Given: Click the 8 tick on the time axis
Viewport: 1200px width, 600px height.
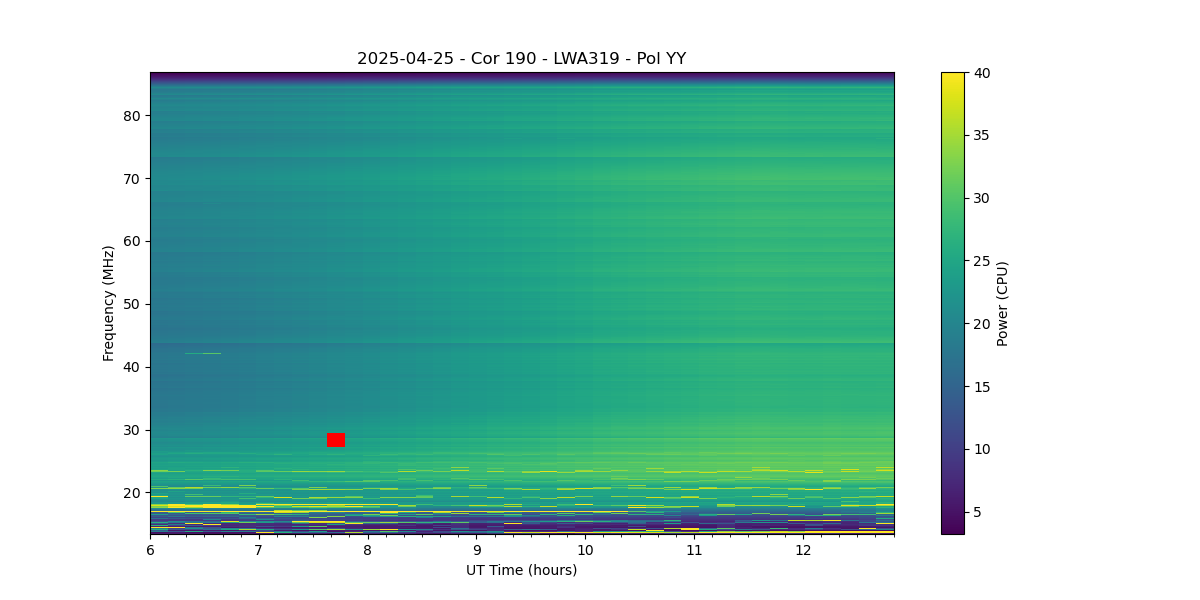Looking at the screenshot, I should point(367,550).
